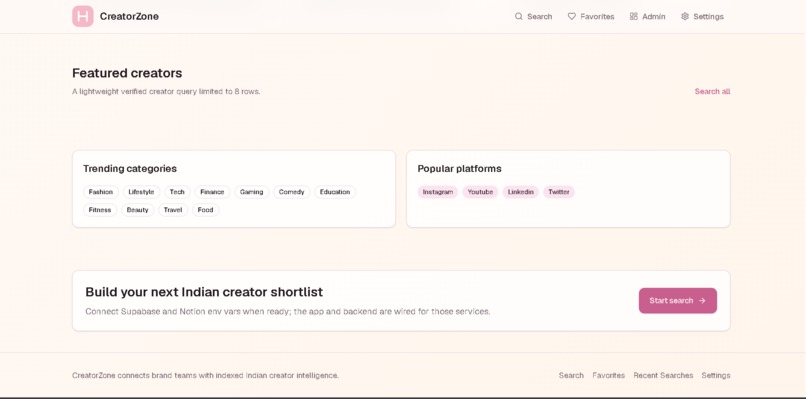Screen dimensions: 806x399
Task: Open the footer Search link
Action: click(571, 375)
